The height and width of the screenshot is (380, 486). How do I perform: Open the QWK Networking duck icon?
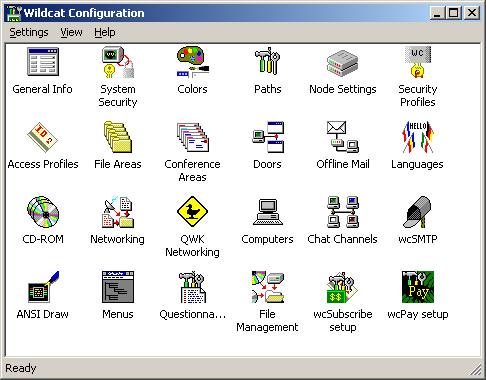(193, 212)
